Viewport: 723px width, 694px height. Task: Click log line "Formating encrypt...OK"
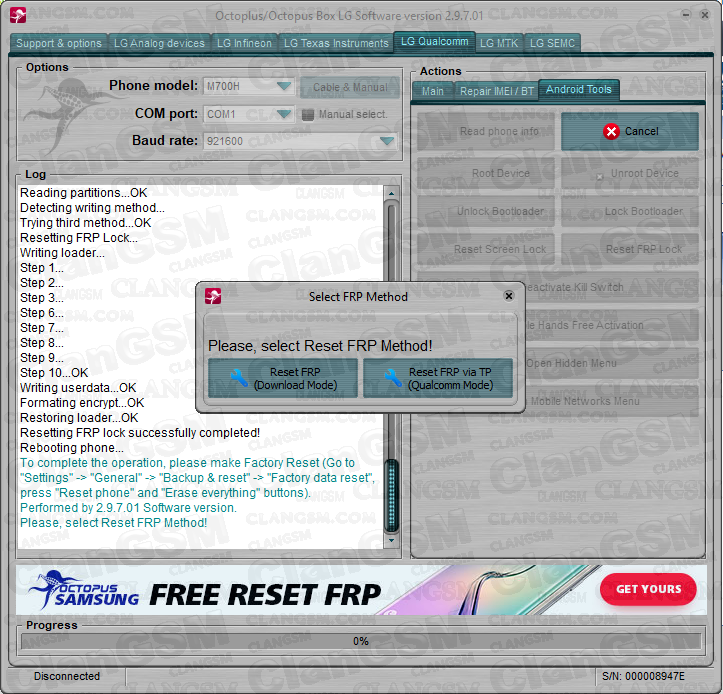82,403
